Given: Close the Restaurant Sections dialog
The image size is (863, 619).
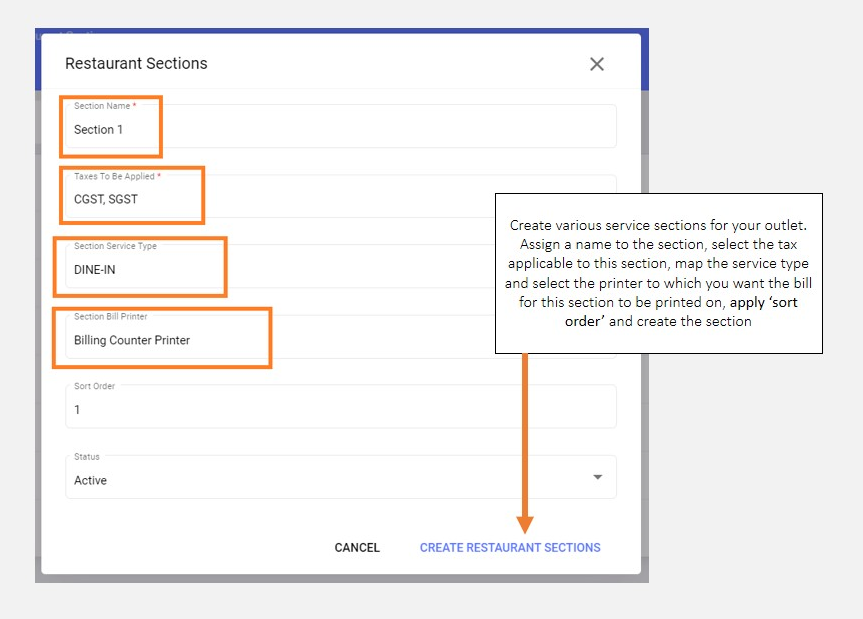Looking at the screenshot, I should (x=597, y=64).
